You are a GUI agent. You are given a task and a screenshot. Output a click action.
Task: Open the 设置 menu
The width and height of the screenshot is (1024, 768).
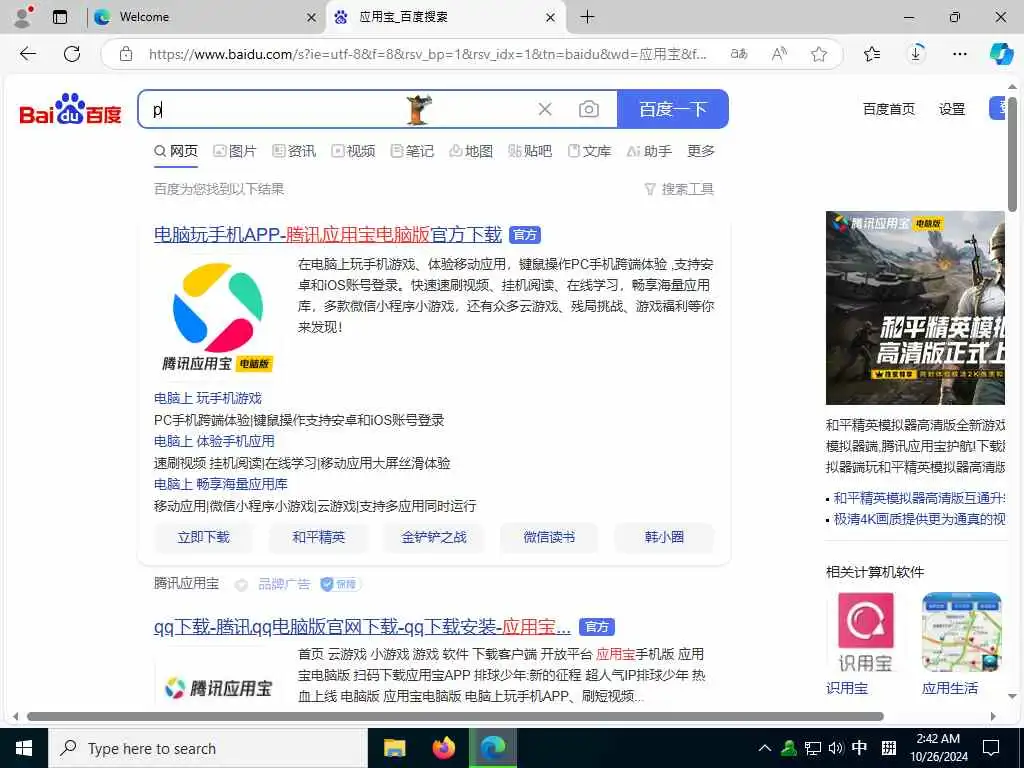952,109
